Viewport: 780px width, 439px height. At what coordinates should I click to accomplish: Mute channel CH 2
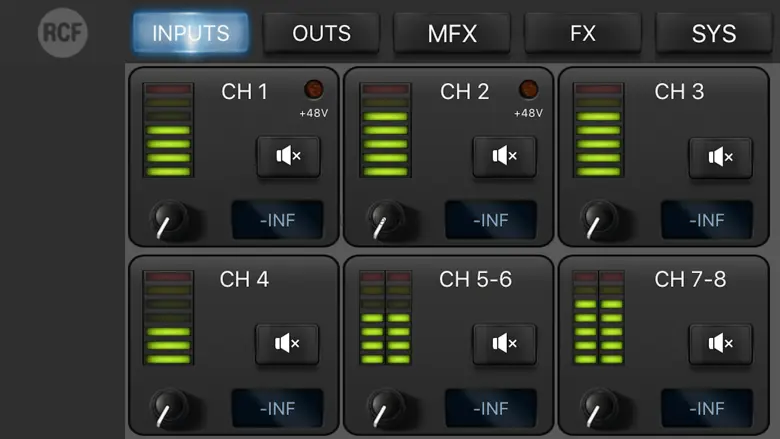(504, 157)
